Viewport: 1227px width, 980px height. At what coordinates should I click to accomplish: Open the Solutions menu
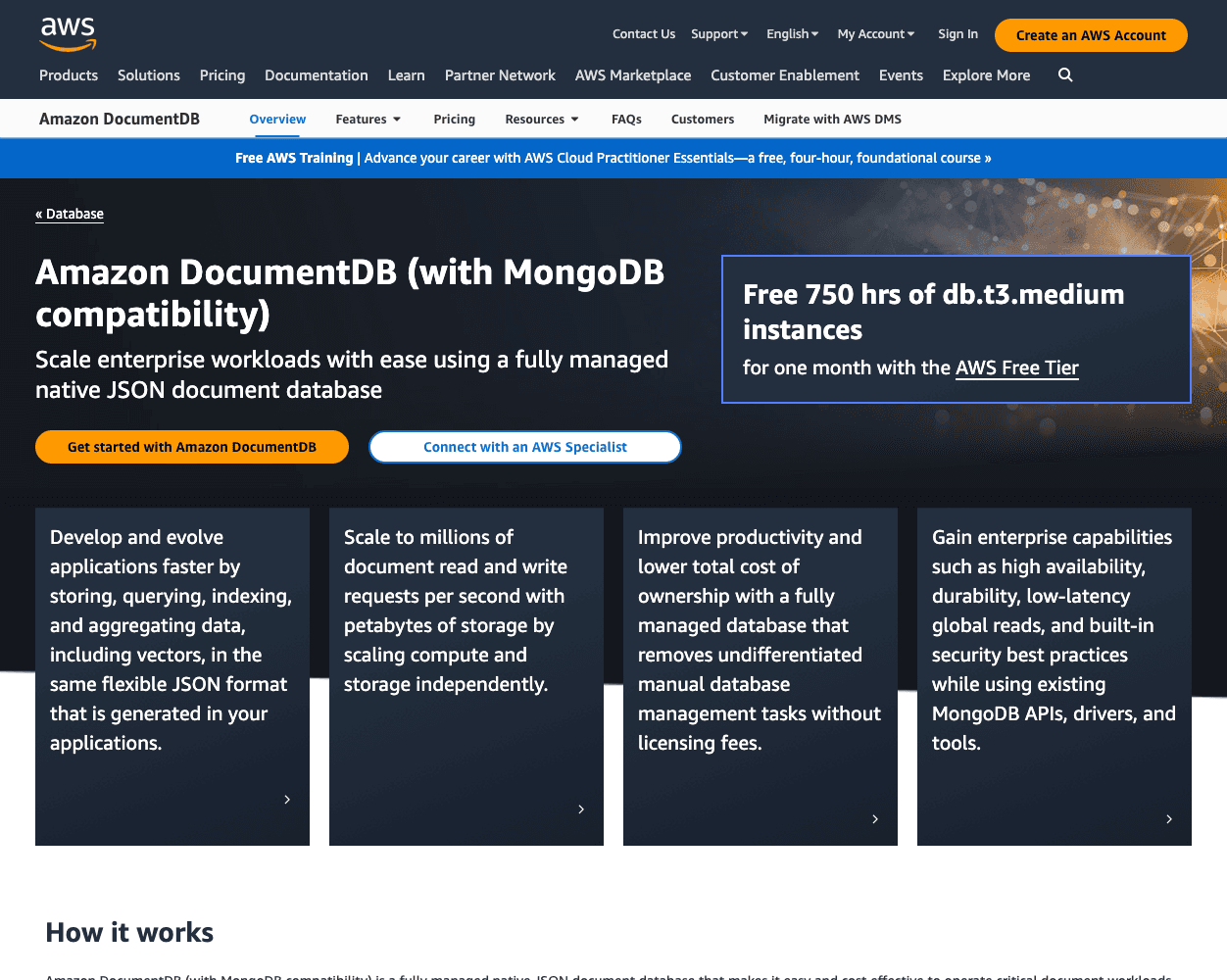click(149, 75)
